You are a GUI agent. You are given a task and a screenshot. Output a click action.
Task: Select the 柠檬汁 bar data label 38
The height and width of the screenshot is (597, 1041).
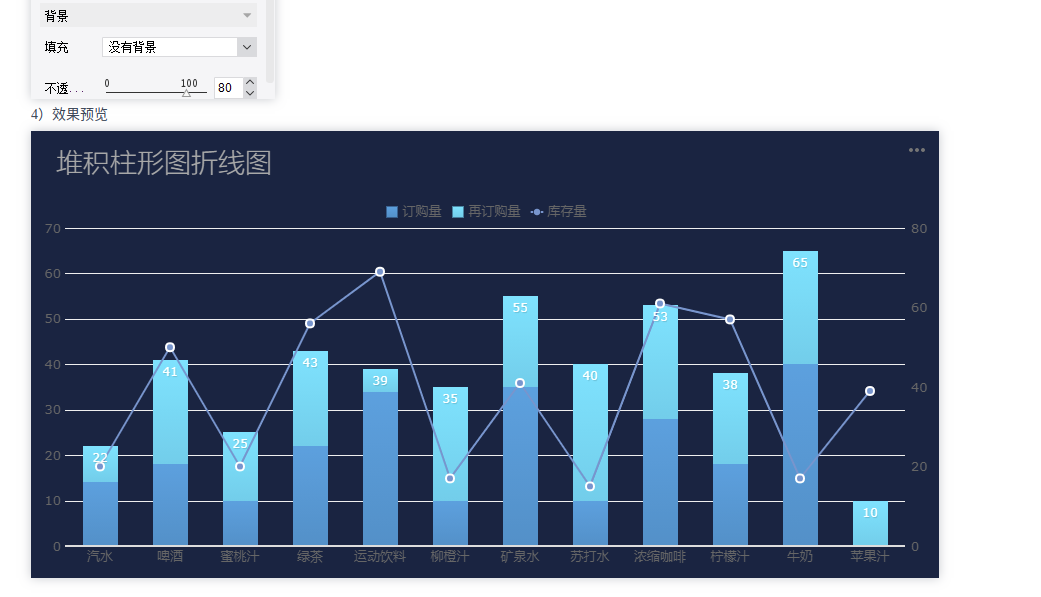coord(730,384)
